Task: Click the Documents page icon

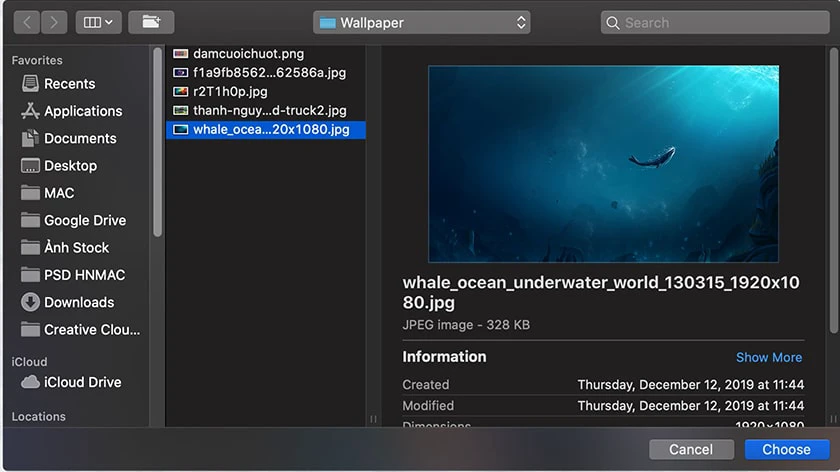Action: pos(30,138)
